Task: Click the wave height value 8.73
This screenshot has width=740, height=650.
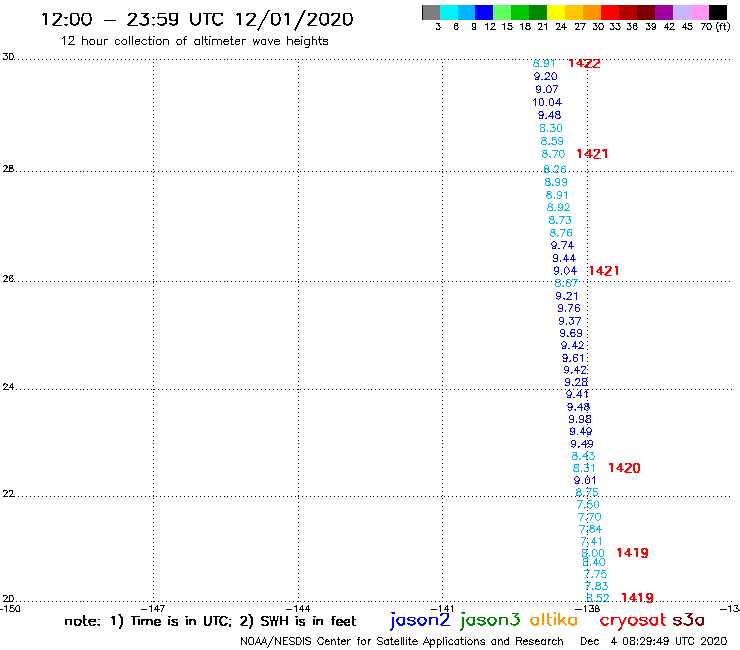Action: [560, 220]
